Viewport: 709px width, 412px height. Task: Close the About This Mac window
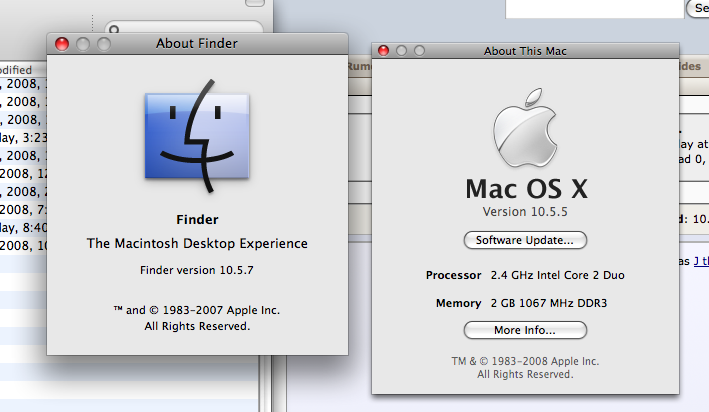click(x=383, y=51)
